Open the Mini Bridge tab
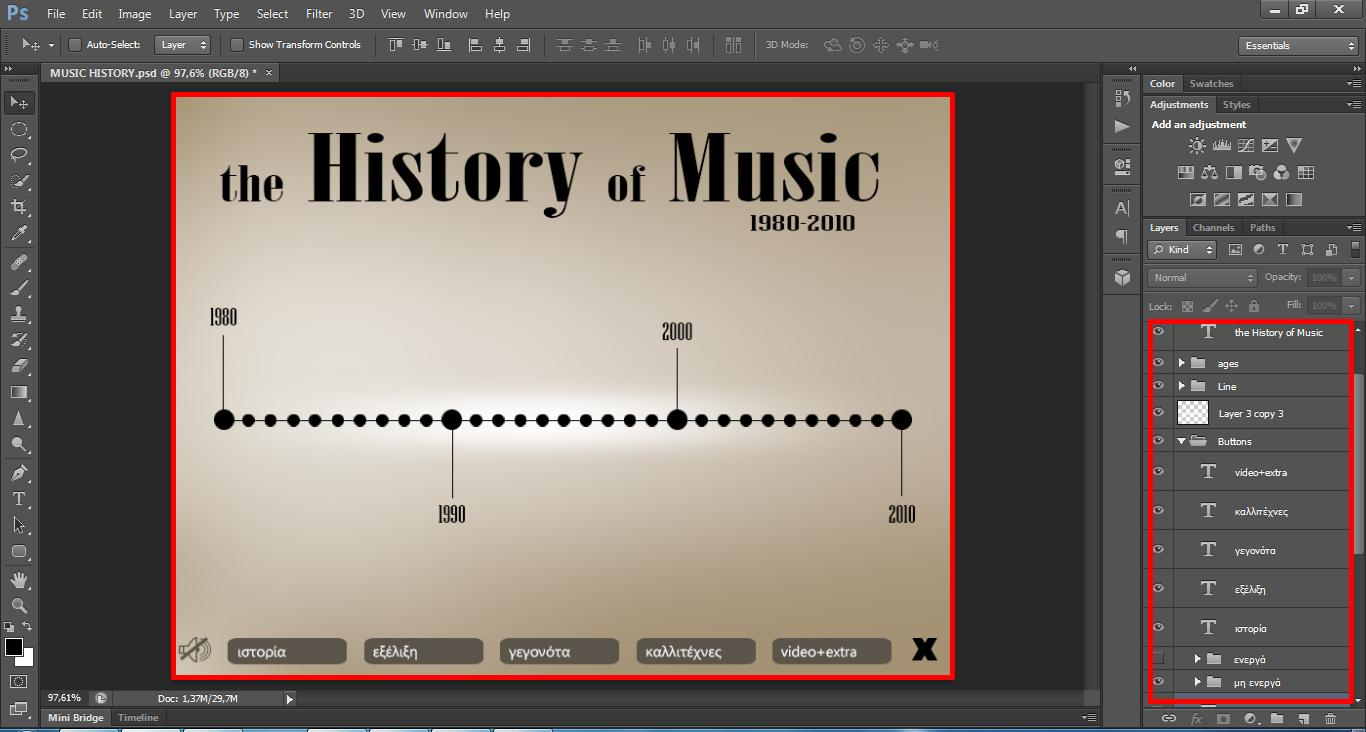 [76, 718]
